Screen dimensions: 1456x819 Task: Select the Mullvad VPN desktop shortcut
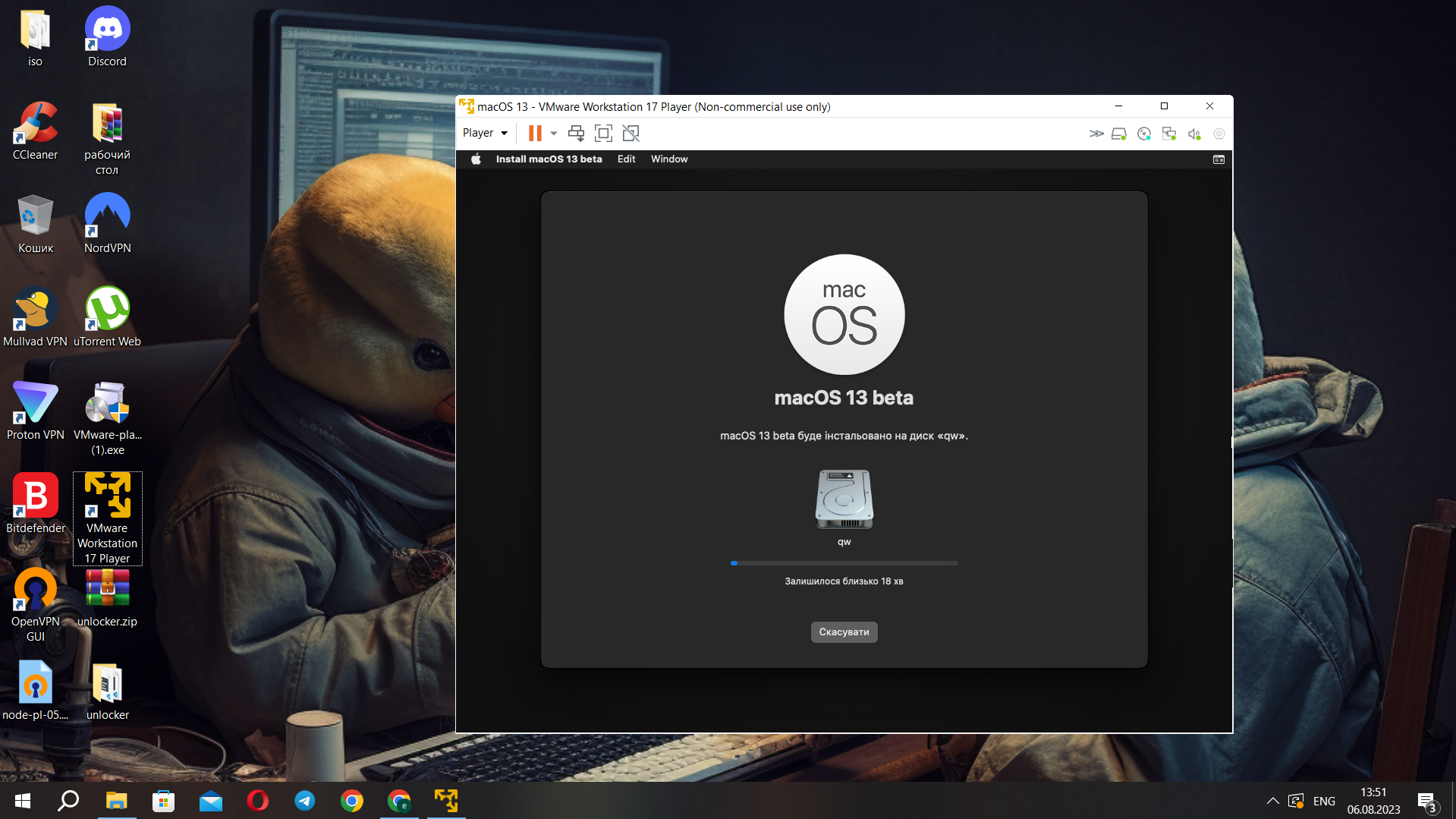(35, 318)
